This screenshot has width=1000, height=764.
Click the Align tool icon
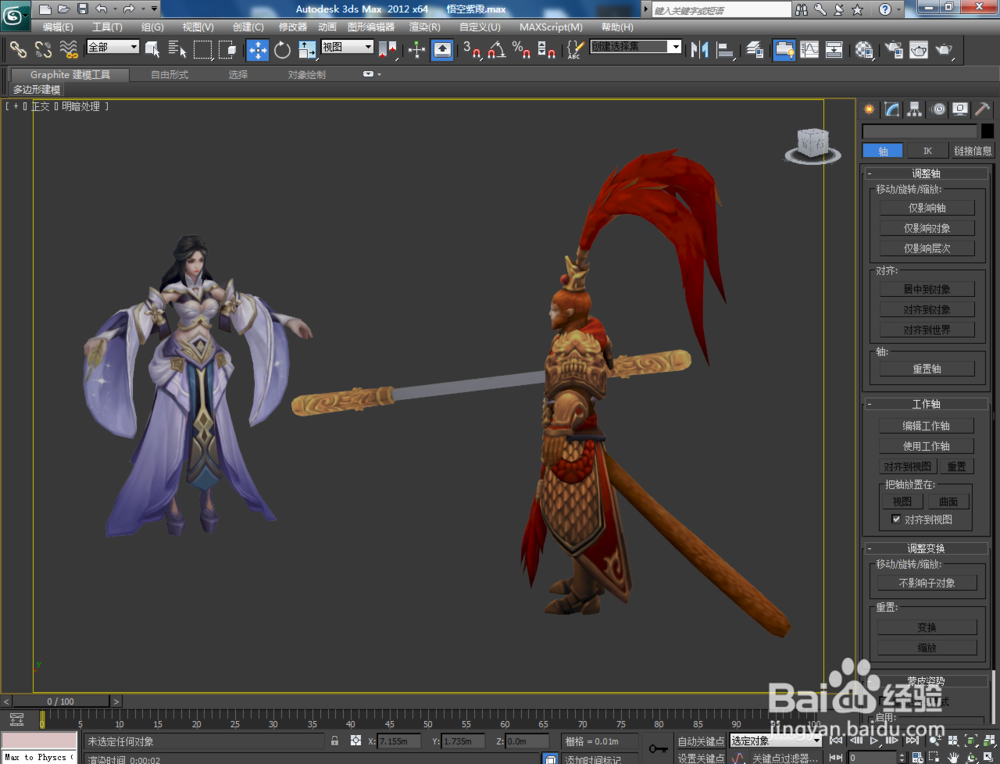click(725, 49)
